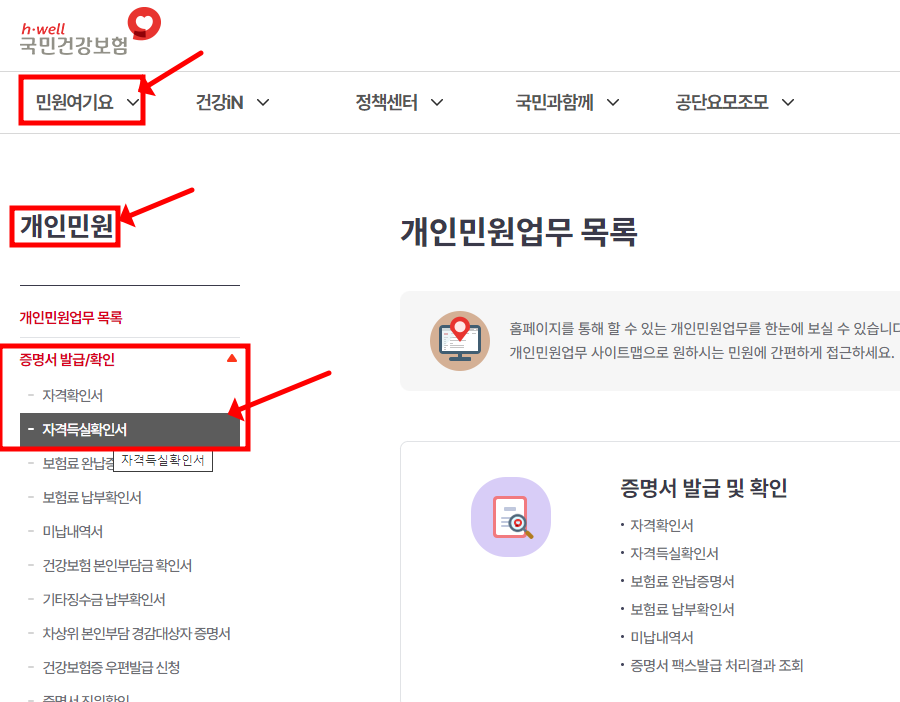
Task: Expand the chevron next to 정책센터
Action: coord(437,103)
